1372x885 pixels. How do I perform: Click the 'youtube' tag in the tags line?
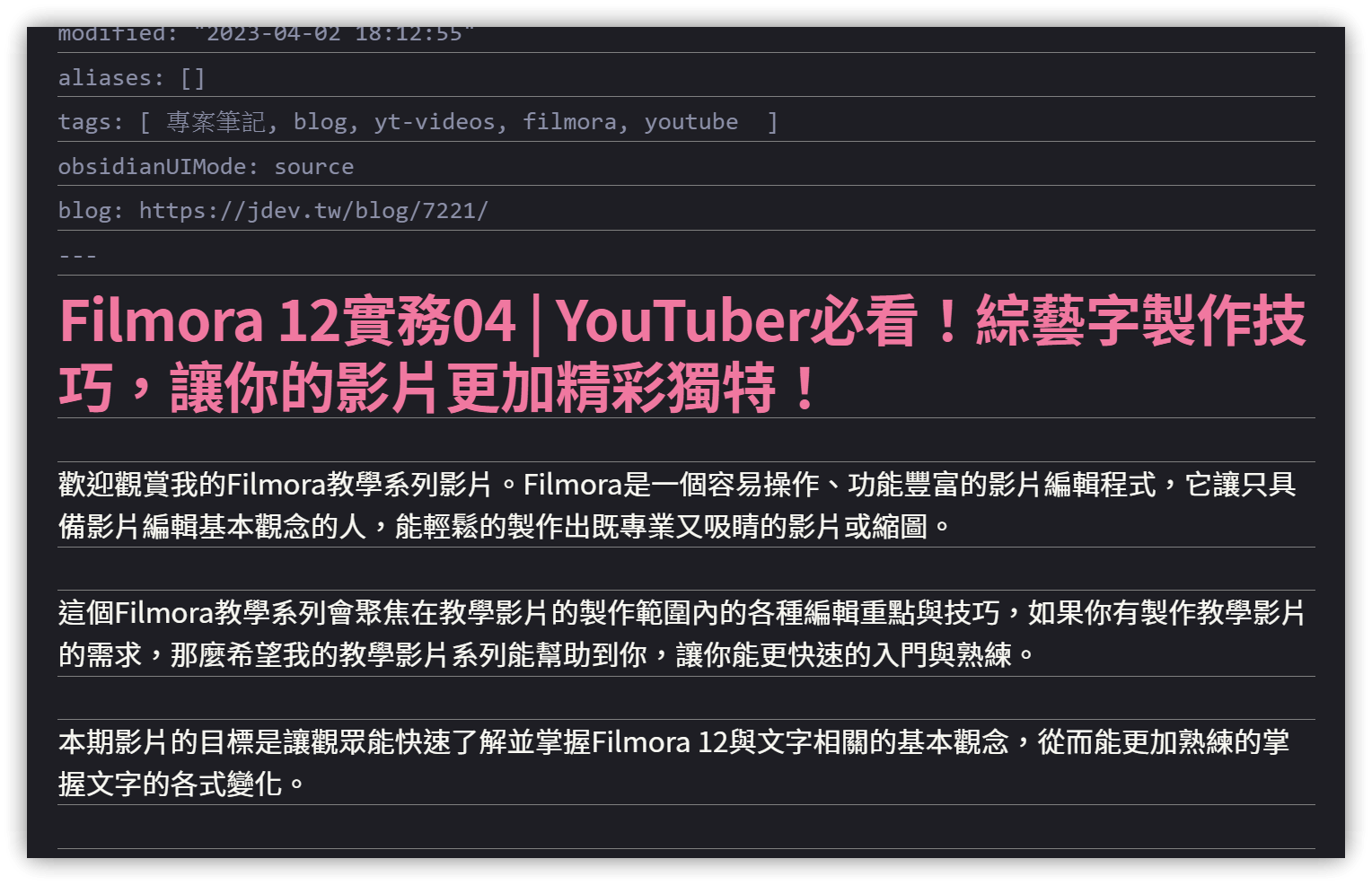[x=691, y=122]
